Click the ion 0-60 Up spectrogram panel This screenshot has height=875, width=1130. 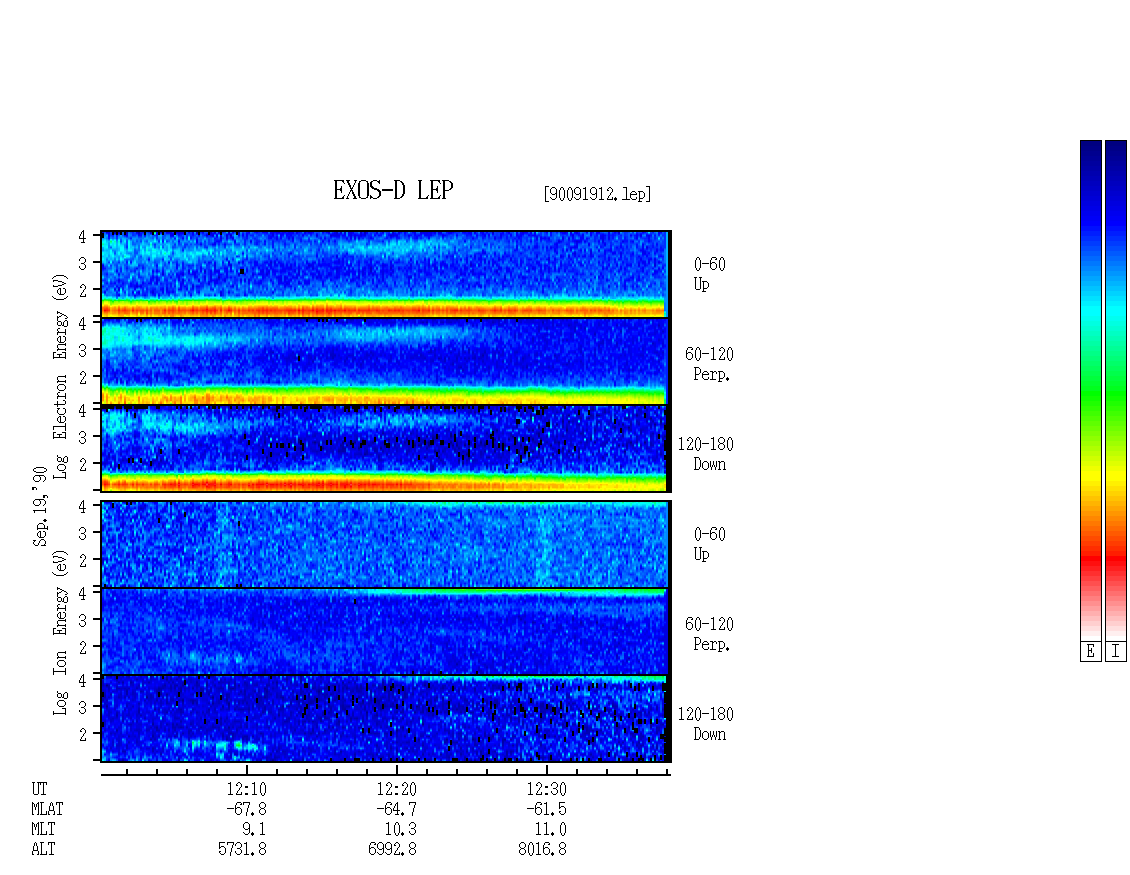pyautogui.click(x=386, y=544)
